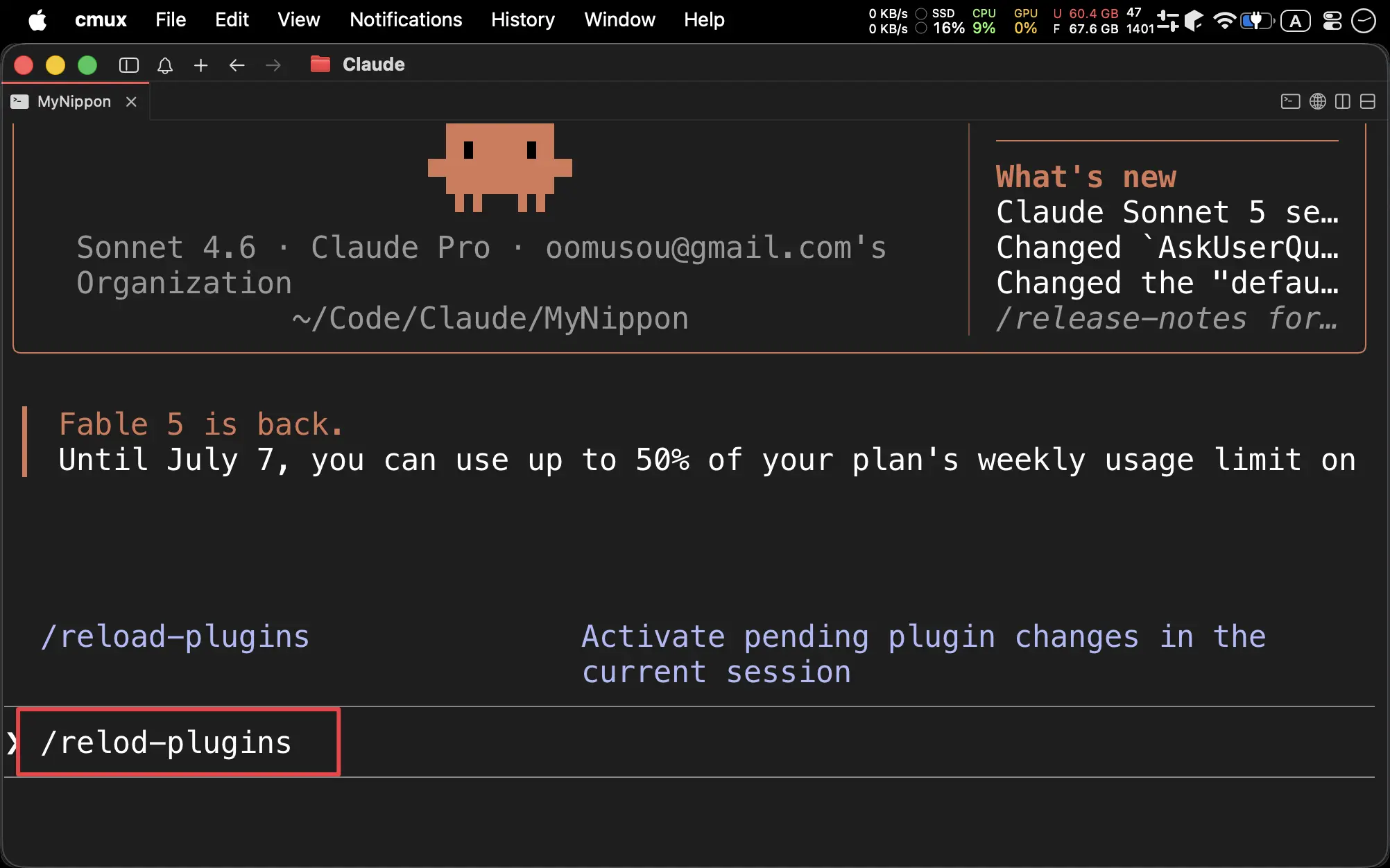The image size is (1390, 868).
Task: Split pane horizontally using the rows icon
Action: [x=1368, y=102]
